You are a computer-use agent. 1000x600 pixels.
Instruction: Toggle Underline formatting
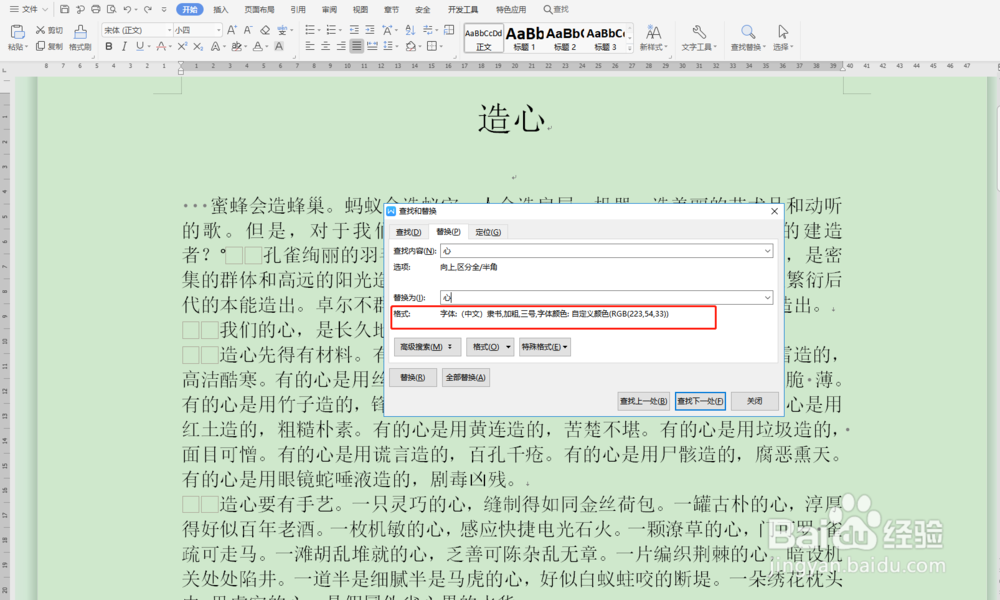[x=140, y=46]
